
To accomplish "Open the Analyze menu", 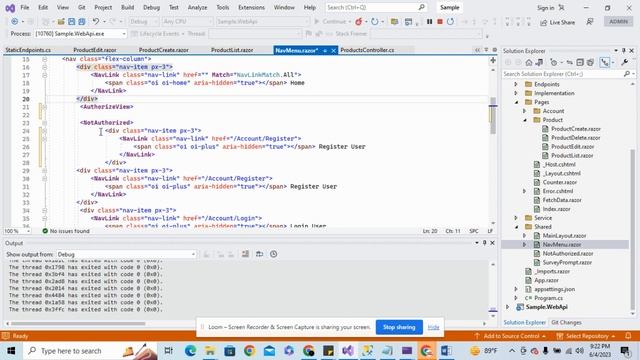I will 198,7.
